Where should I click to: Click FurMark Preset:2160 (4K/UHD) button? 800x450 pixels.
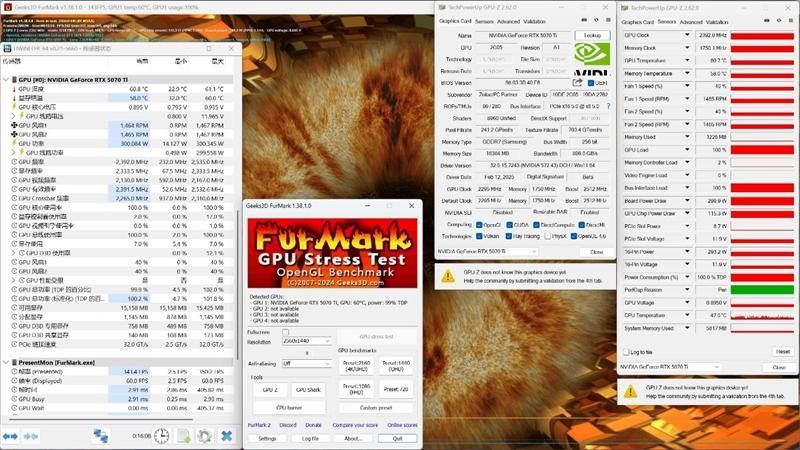pyautogui.click(x=356, y=366)
